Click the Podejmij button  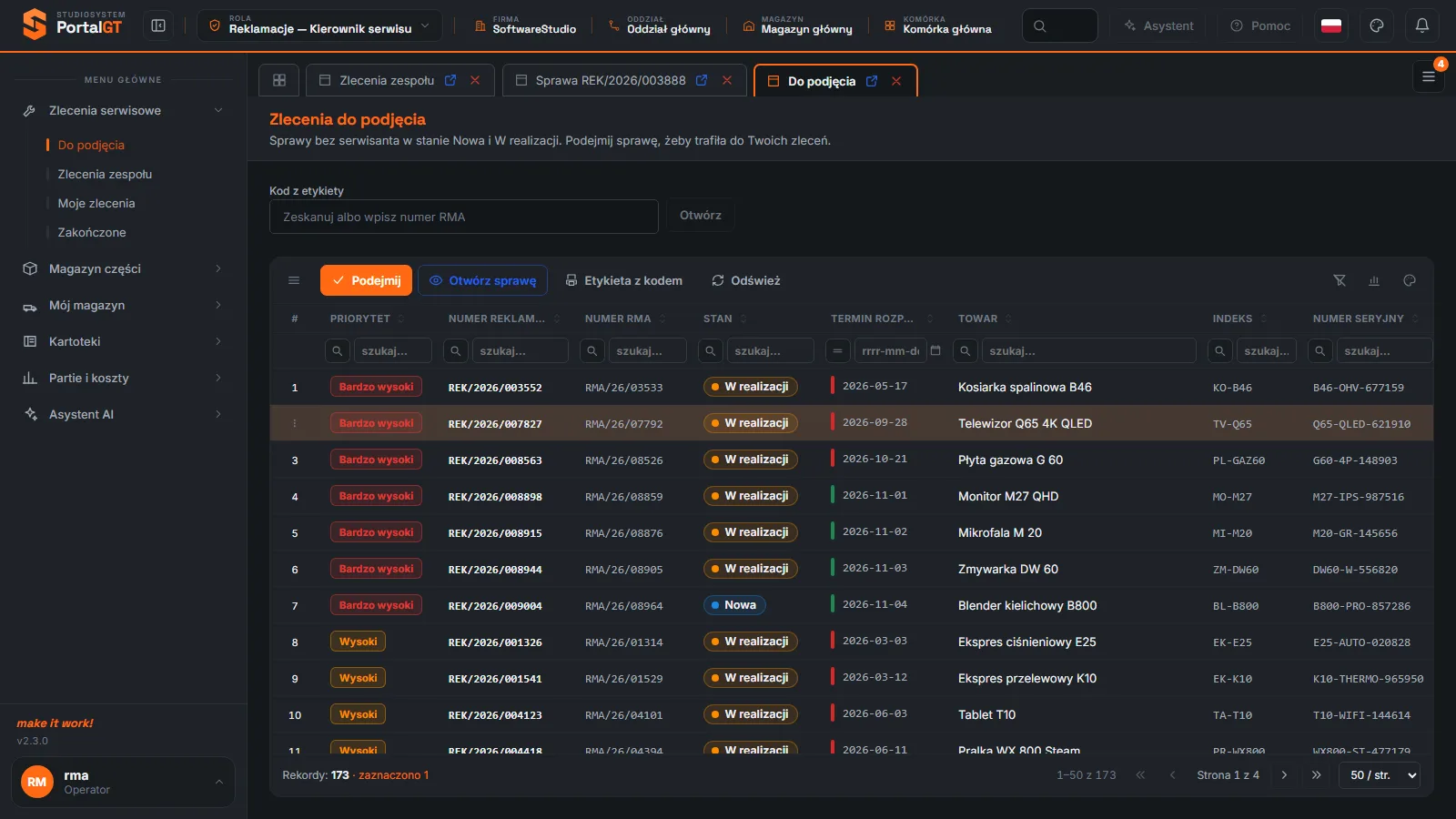click(366, 280)
